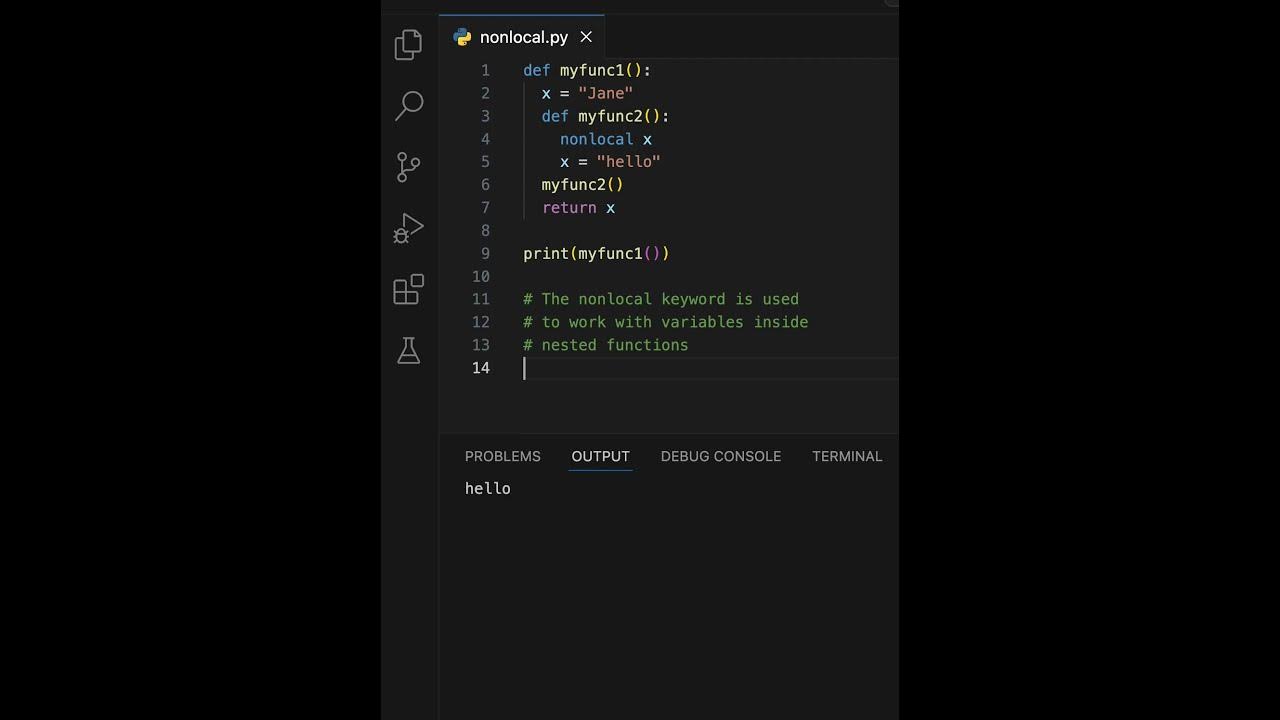Image resolution: width=1280 pixels, height=720 pixels.
Task: Close the nonlocal.py editor tab
Action: point(586,37)
